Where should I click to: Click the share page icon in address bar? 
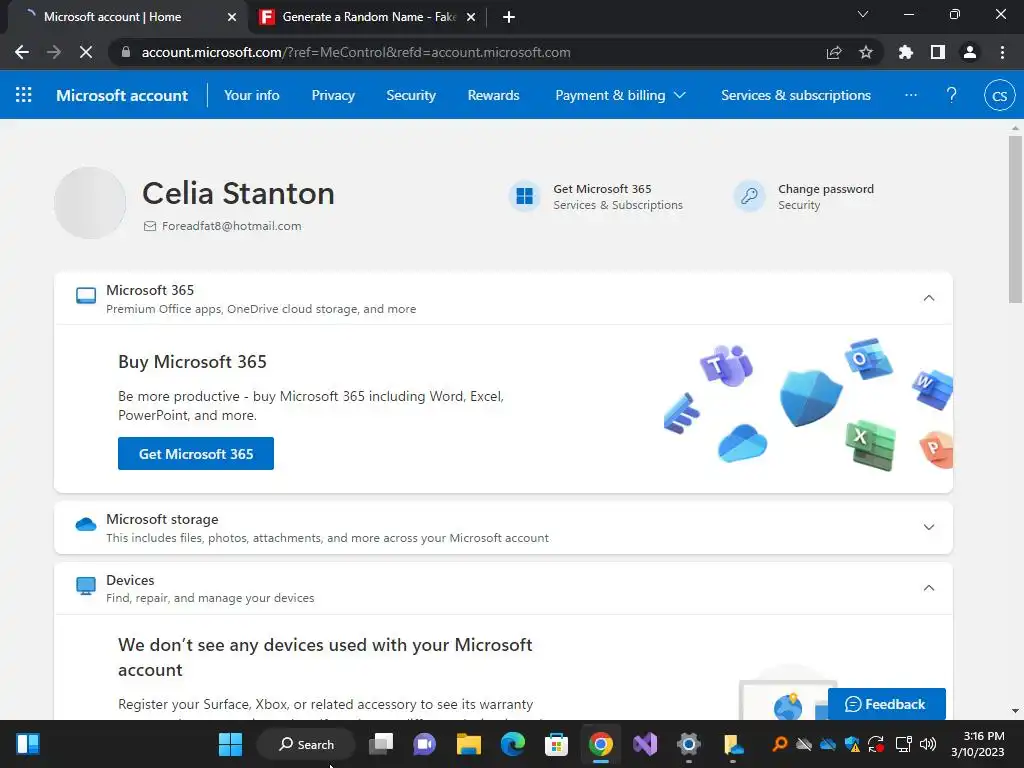point(834,52)
